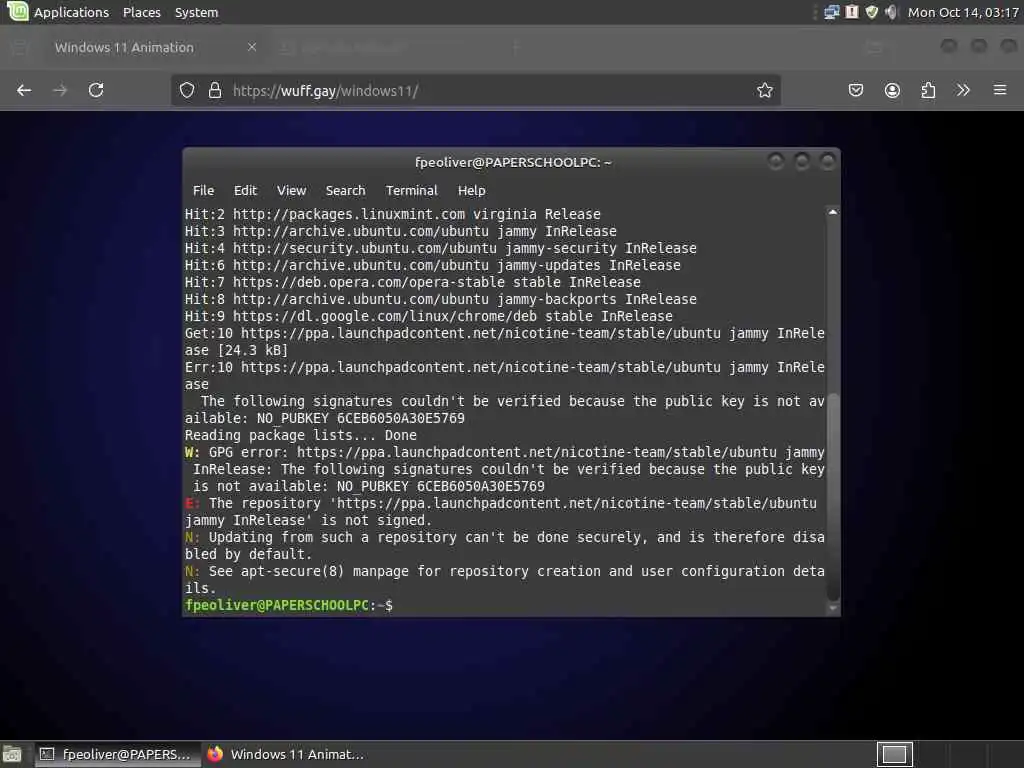Screen dimensions: 1024x768
Task: Reload the page in Firefox
Action: pos(96,90)
